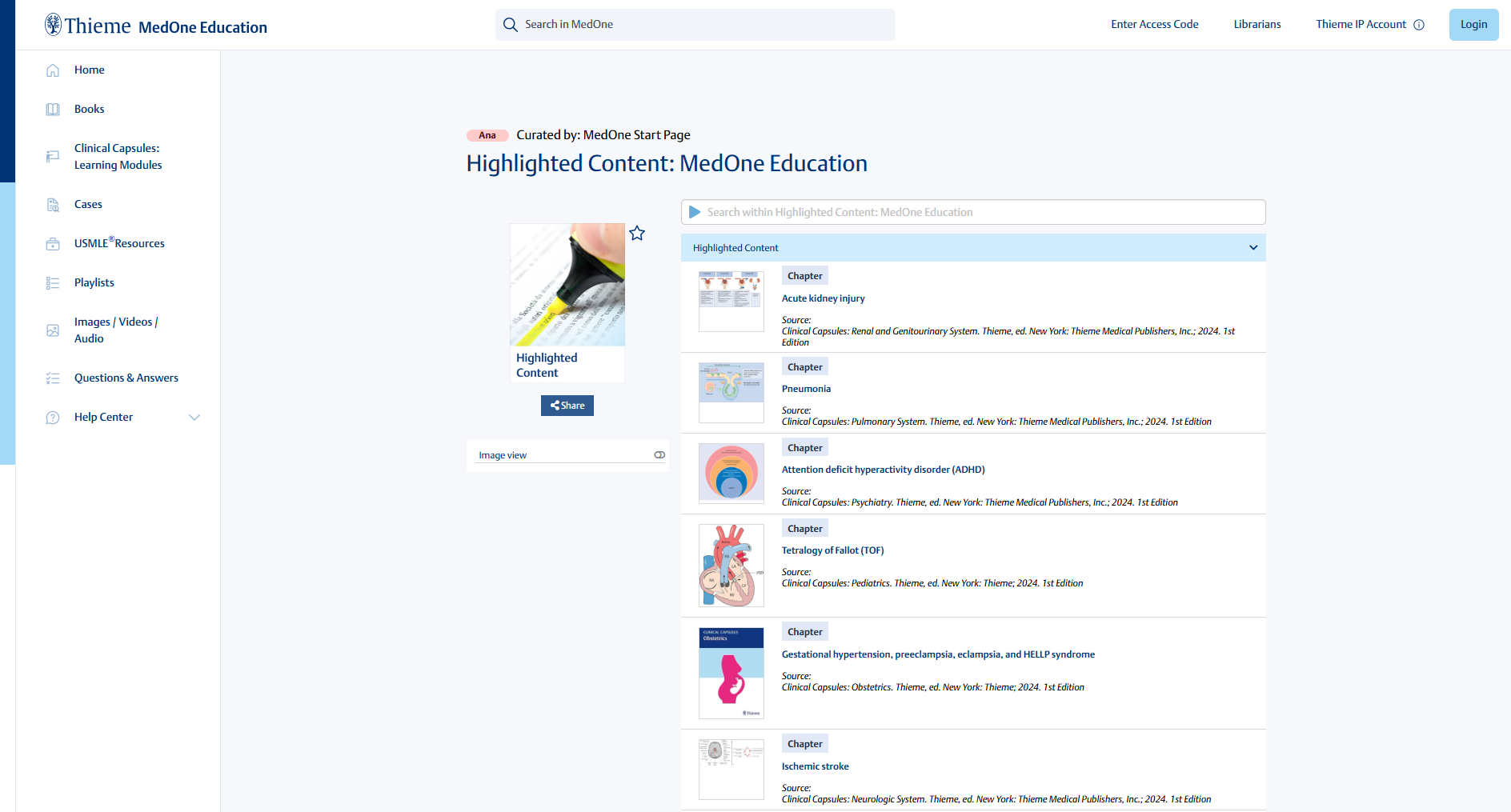Click Pulmonary System source citation text
This screenshot has width=1511, height=812.
pyautogui.click(x=996, y=422)
